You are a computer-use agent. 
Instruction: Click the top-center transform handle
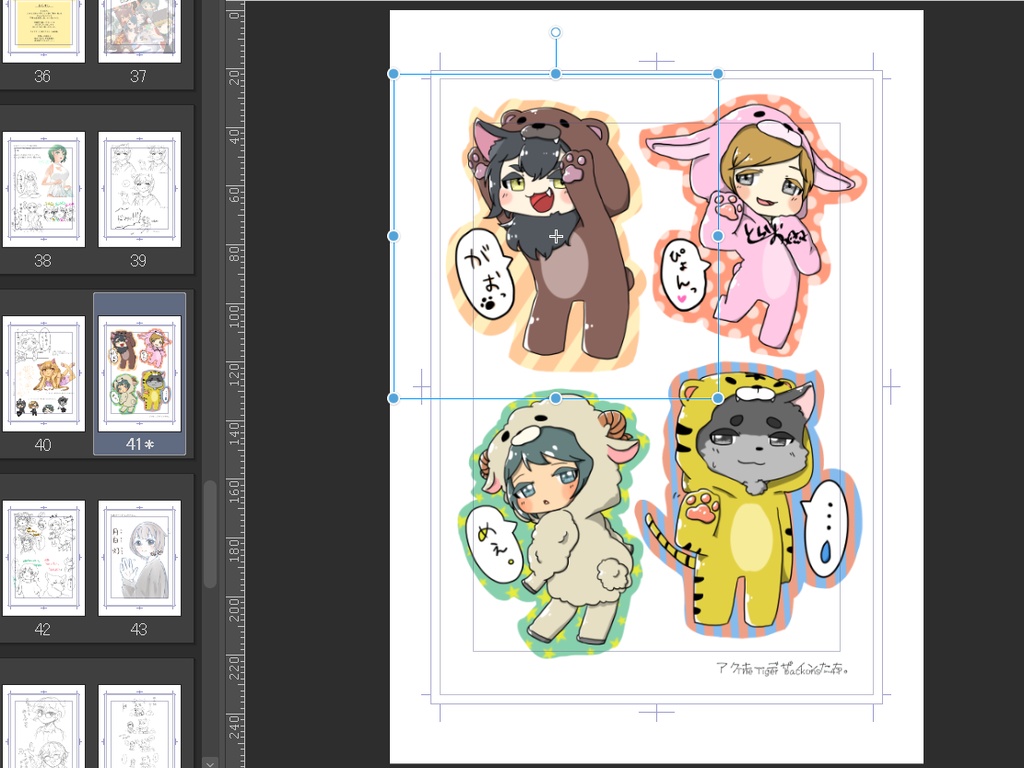click(556, 74)
